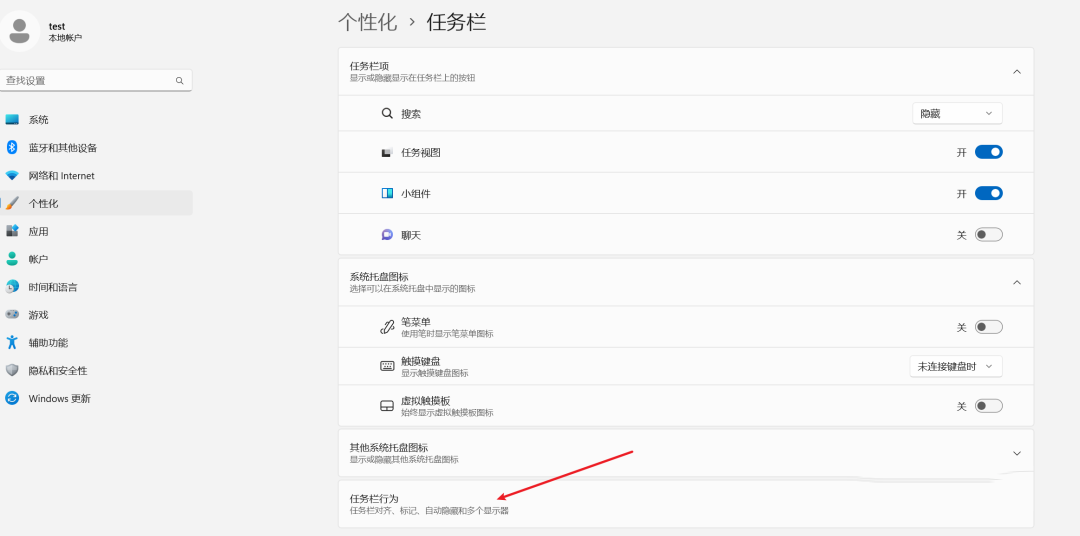1080x536 pixels.
Task: Open the 搜索 dropdown showing 隐藏
Action: point(957,113)
